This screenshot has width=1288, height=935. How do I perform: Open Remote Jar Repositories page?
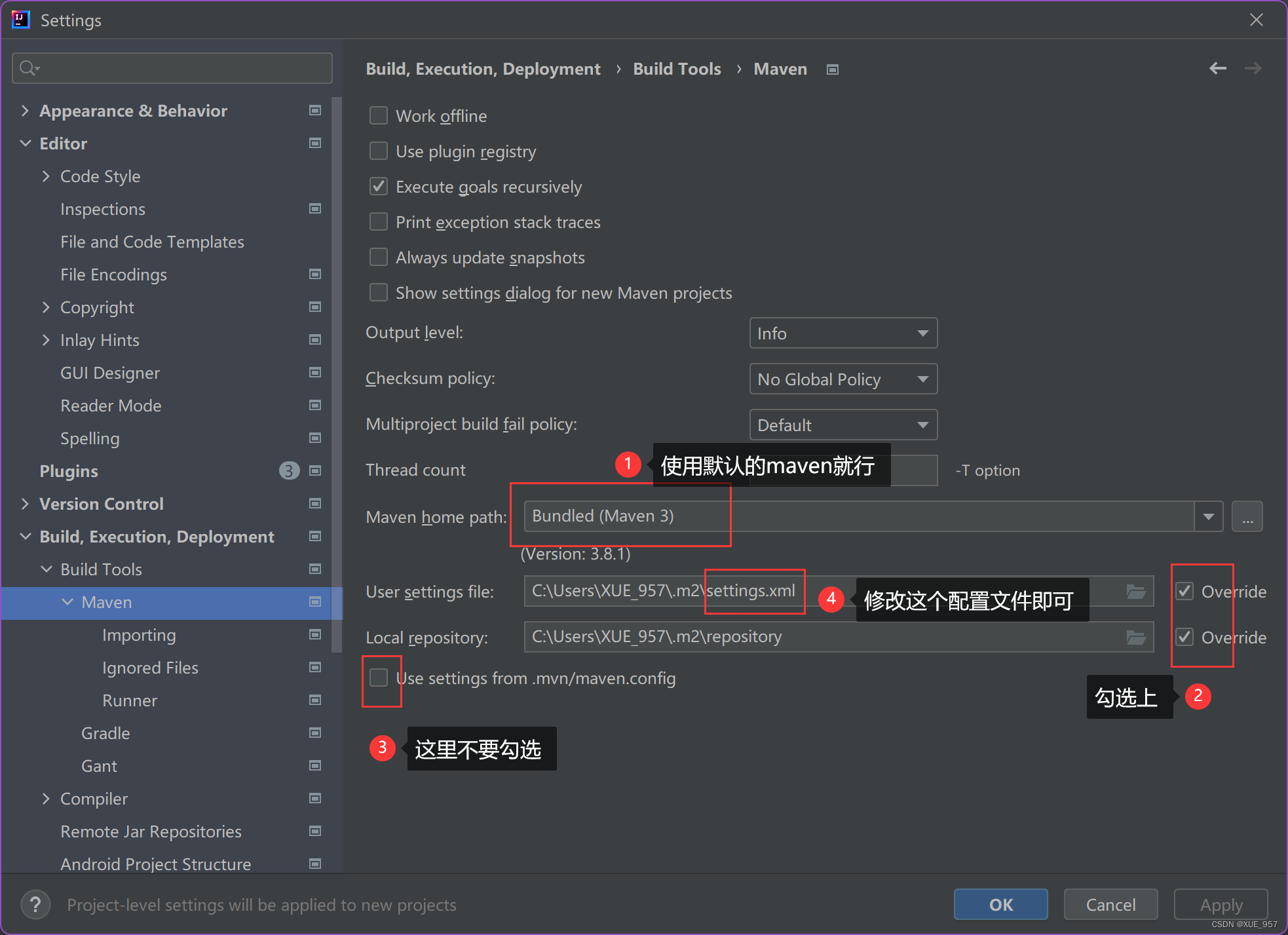[151, 831]
